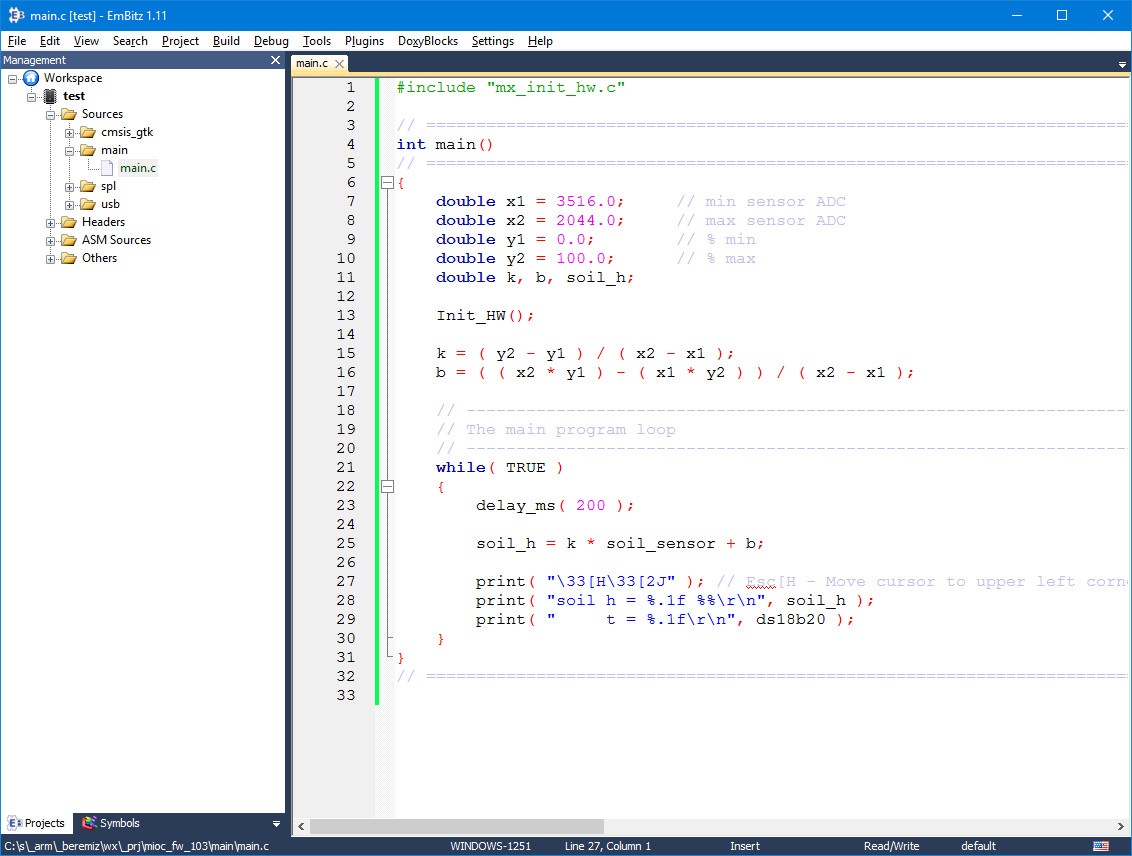Viewport: 1132px width, 856px height.
Task: Expand the ASM Sources folder node
Action: click(51, 240)
